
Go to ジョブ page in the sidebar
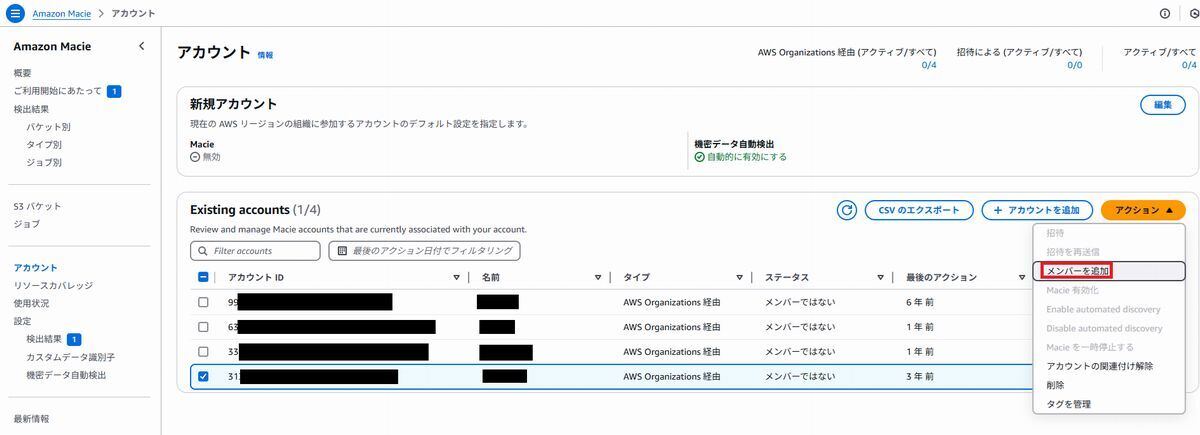(x=27, y=224)
